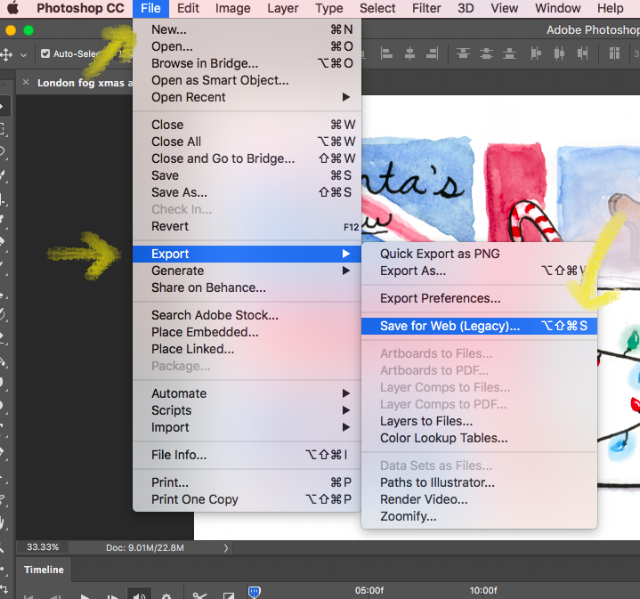Screen dimensions: 640x599
Task: Open Export Preferences...
Action: (x=479, y=298)
